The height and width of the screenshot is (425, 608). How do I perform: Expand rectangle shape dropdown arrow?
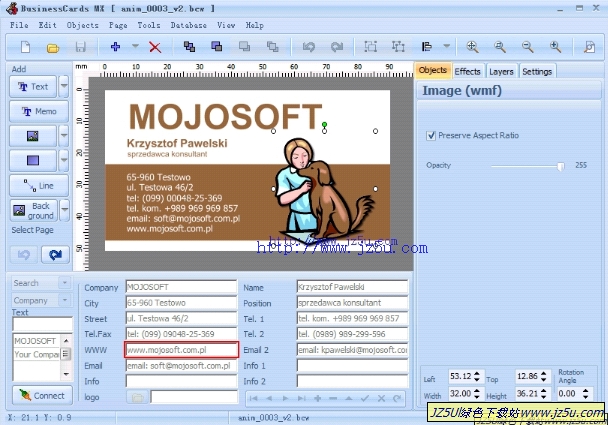64,161
